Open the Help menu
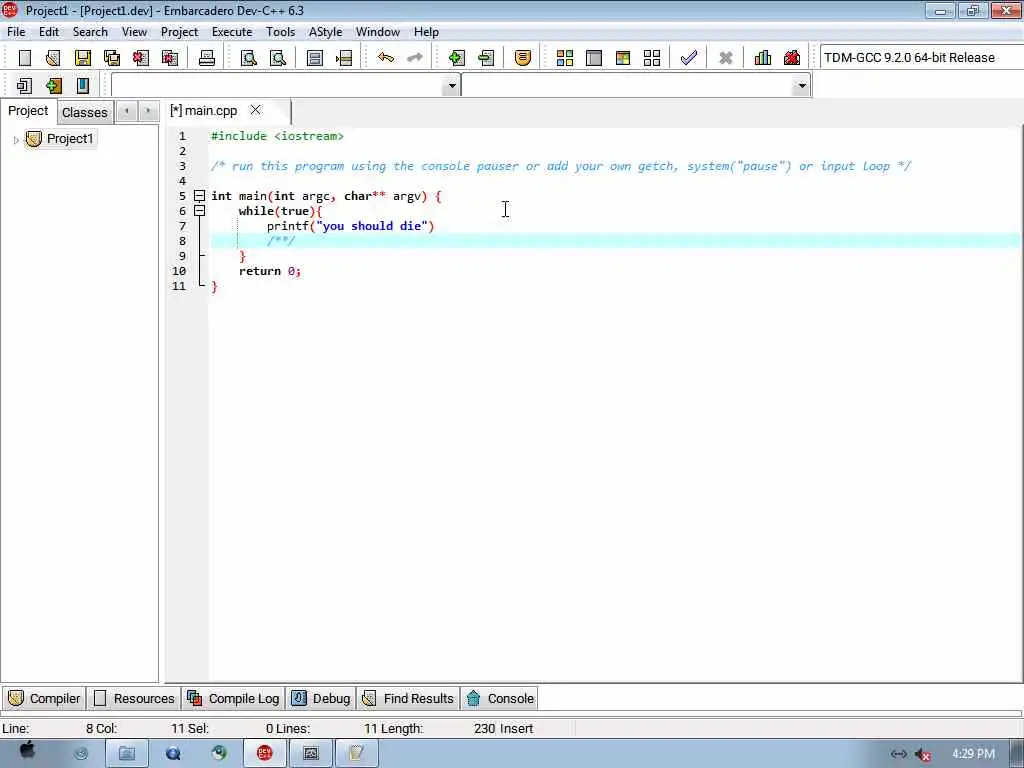 (x=426, y=32)
